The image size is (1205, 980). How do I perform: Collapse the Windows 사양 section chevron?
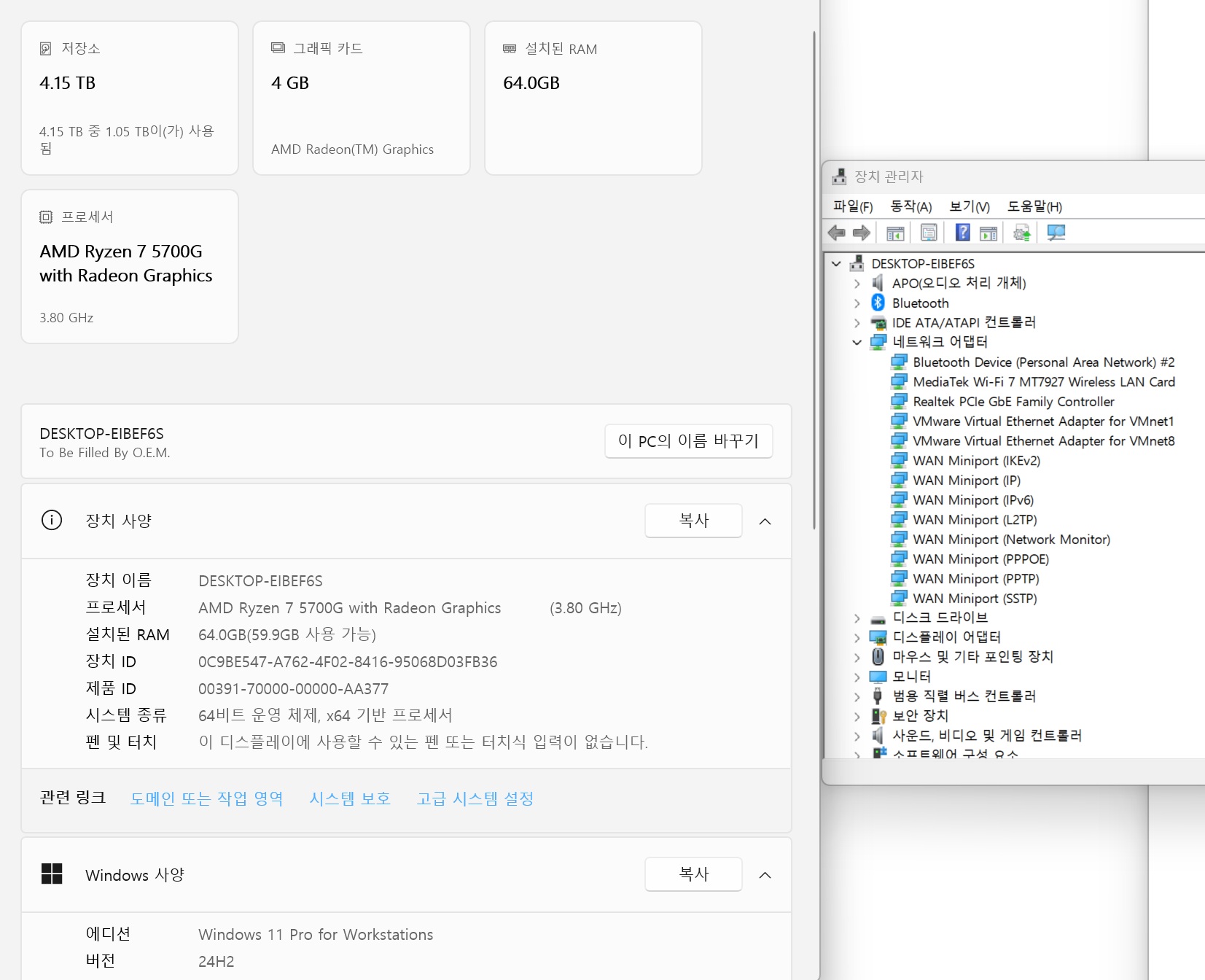click(765, 874)
